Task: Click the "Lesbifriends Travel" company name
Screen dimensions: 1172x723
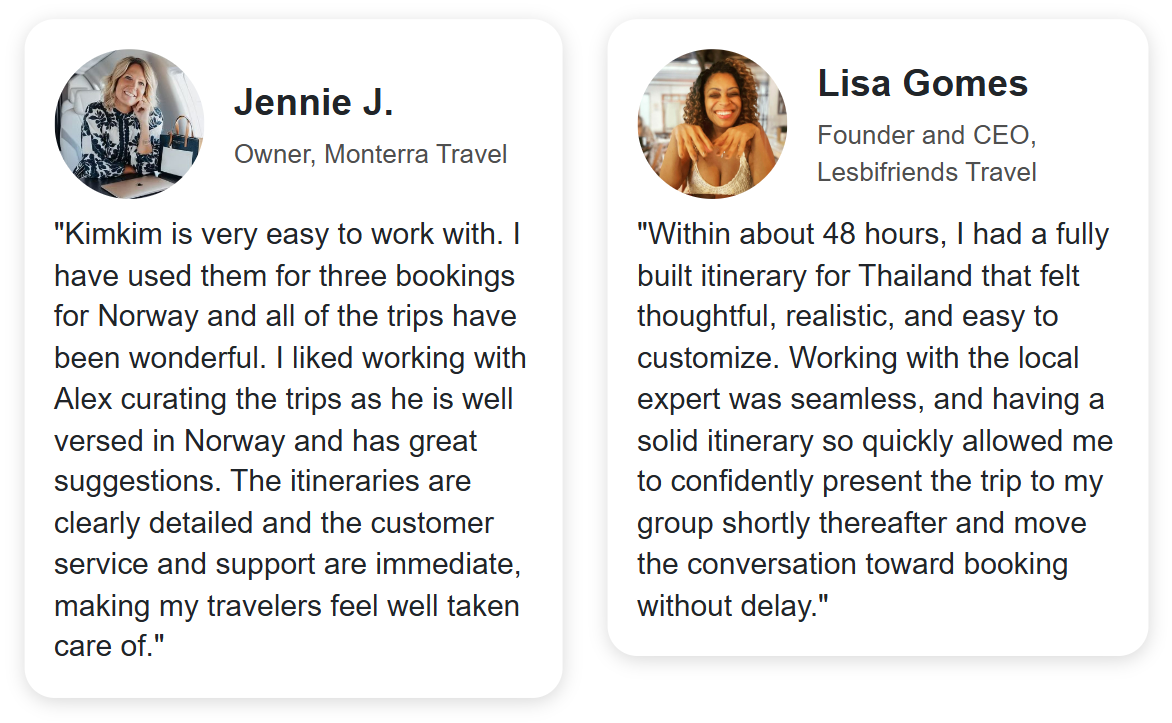Action: [x=926, y=172]
